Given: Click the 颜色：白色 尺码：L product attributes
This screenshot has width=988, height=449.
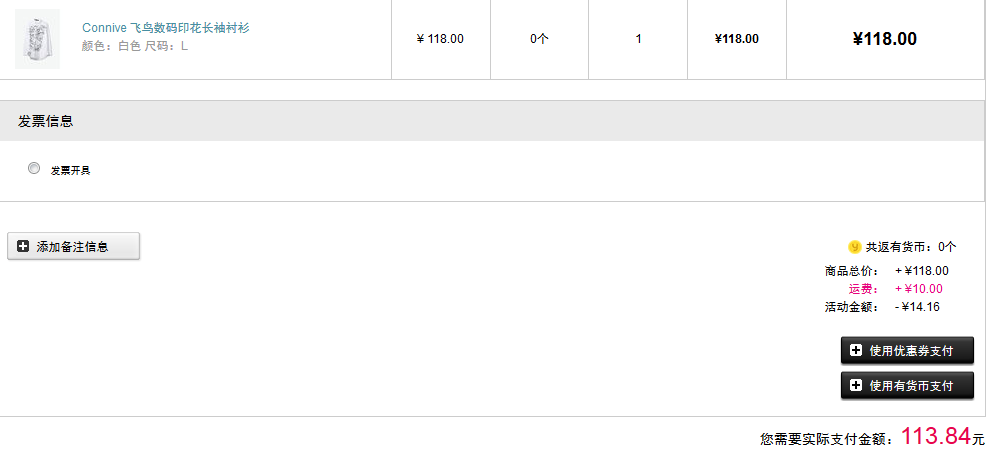Looking at the screenshot, I should coord(134,46).
